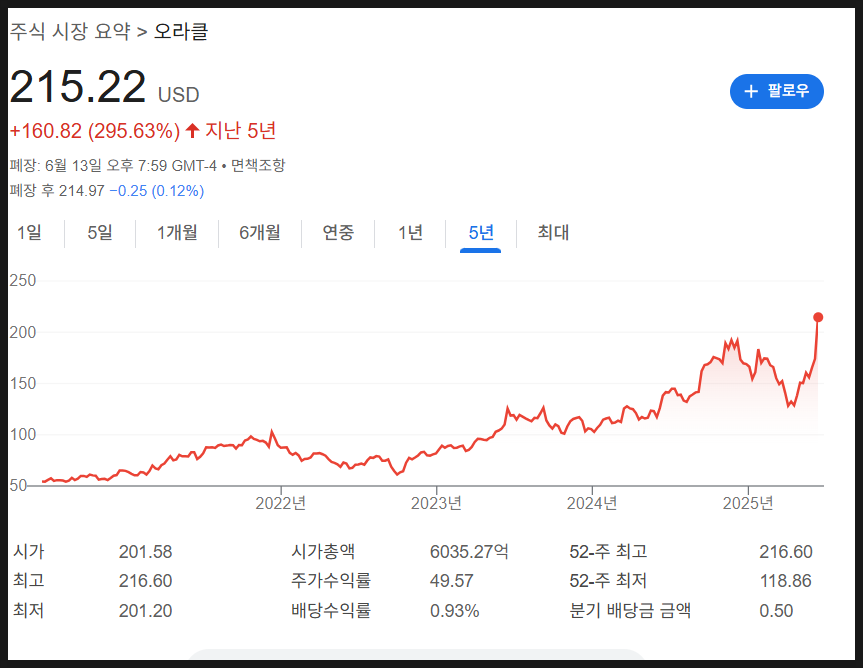Click the 100 y-axis label

coord(23,435)
